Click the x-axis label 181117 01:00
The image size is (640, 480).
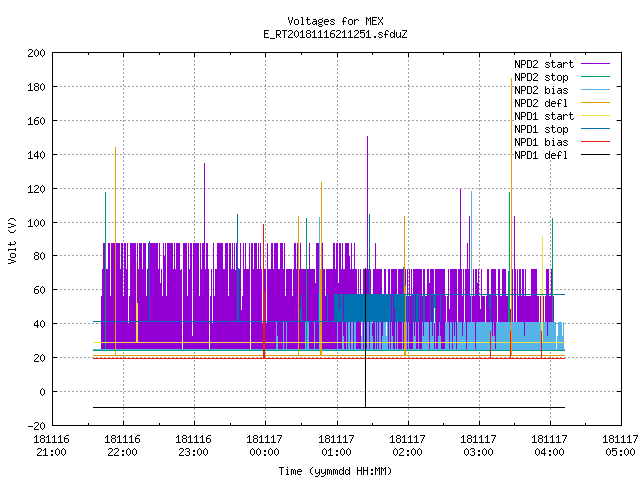pyautogui.click(x=336, y=446)
